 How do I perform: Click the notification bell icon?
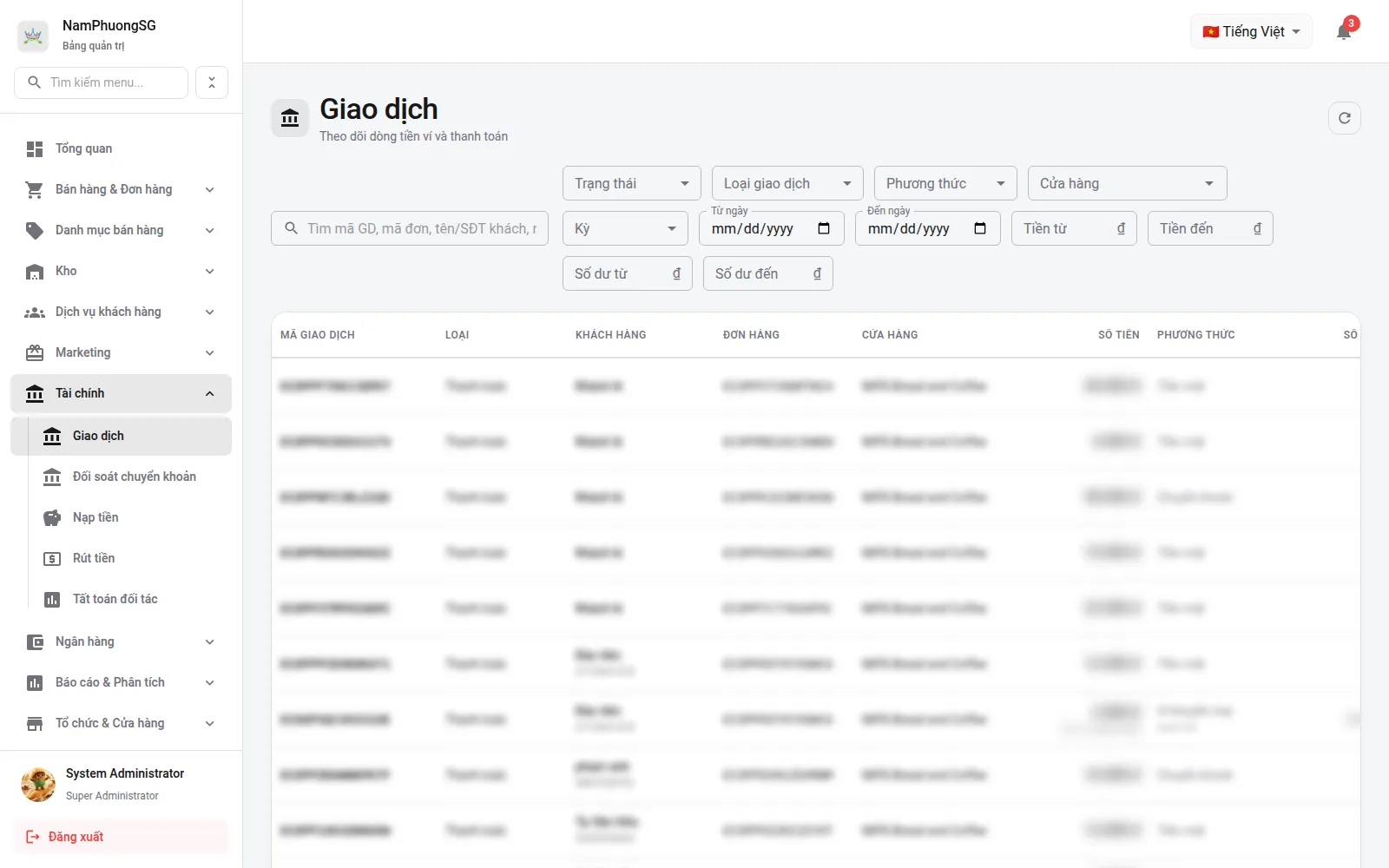[1344, 32]
